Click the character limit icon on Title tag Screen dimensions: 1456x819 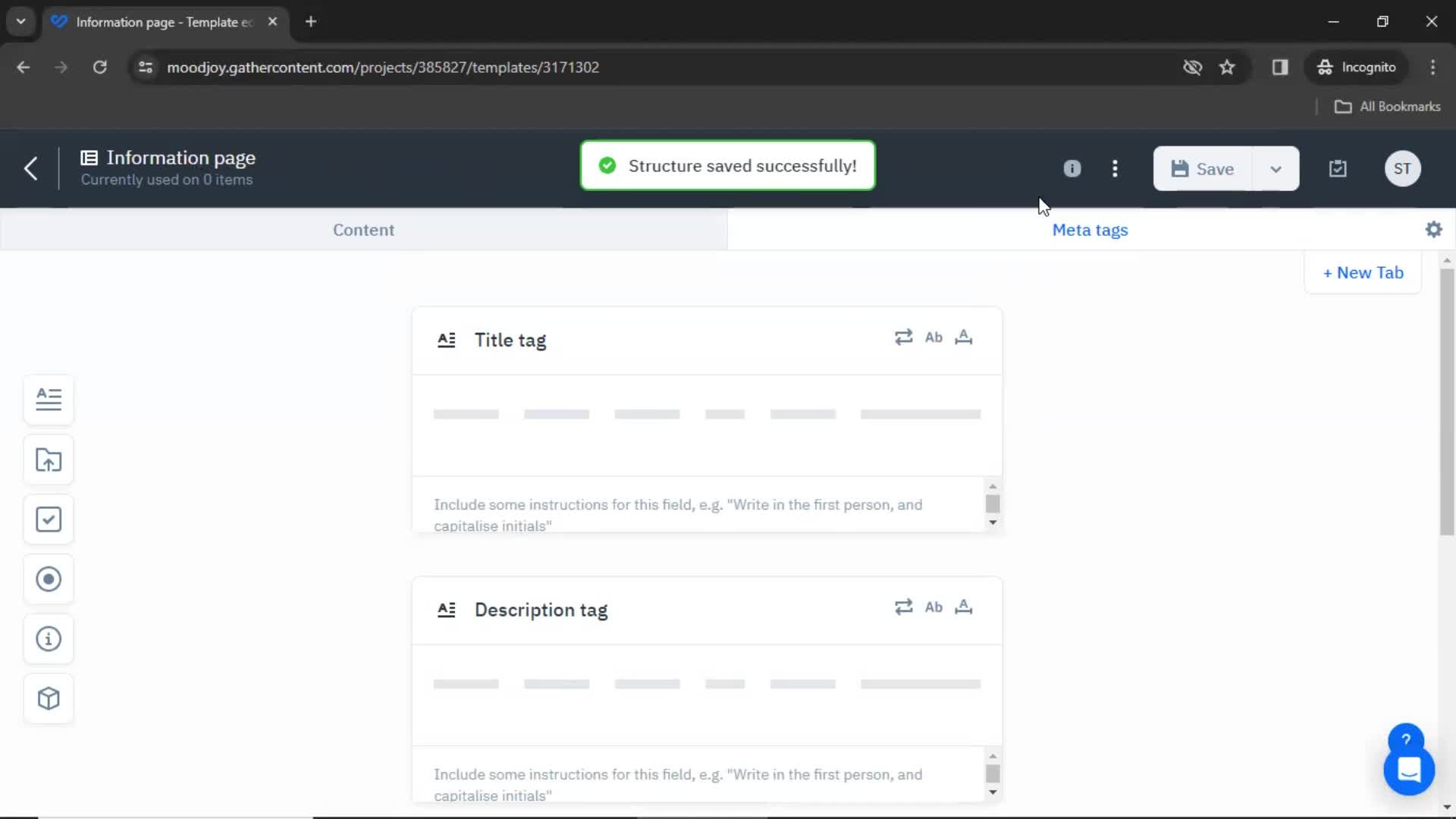pos(964,337)
